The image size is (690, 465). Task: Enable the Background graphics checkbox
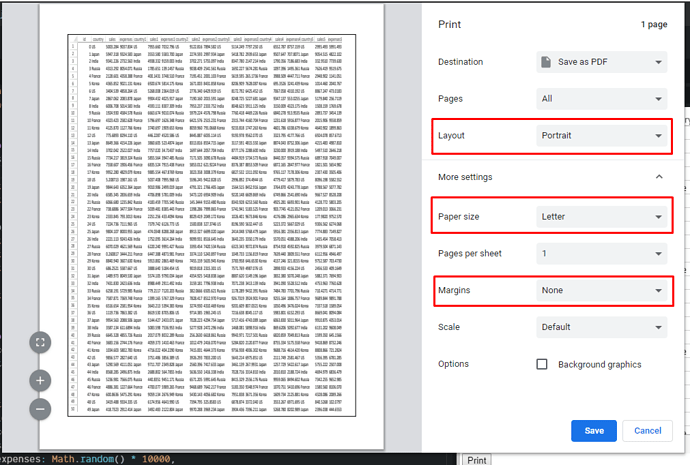click(542, 365)
